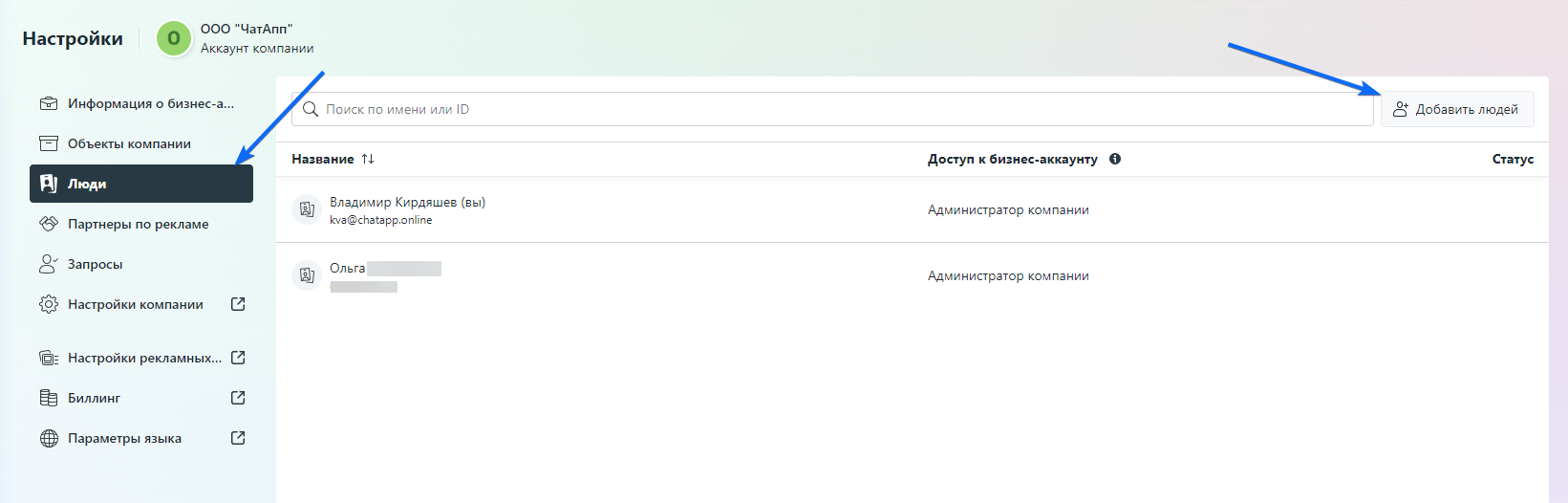Open external link icon for Биллинг

coord(238,398)
